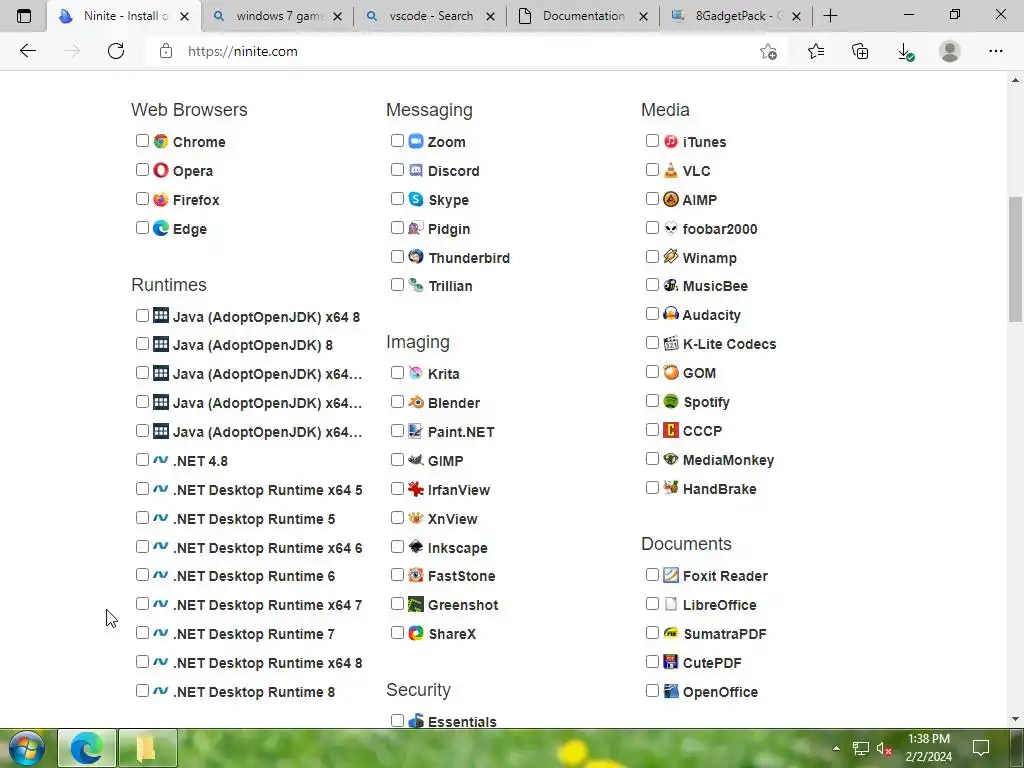This screenshot has height=768, width=1024.
Task: Click the Greenshot icon
Action: point(416,604)
